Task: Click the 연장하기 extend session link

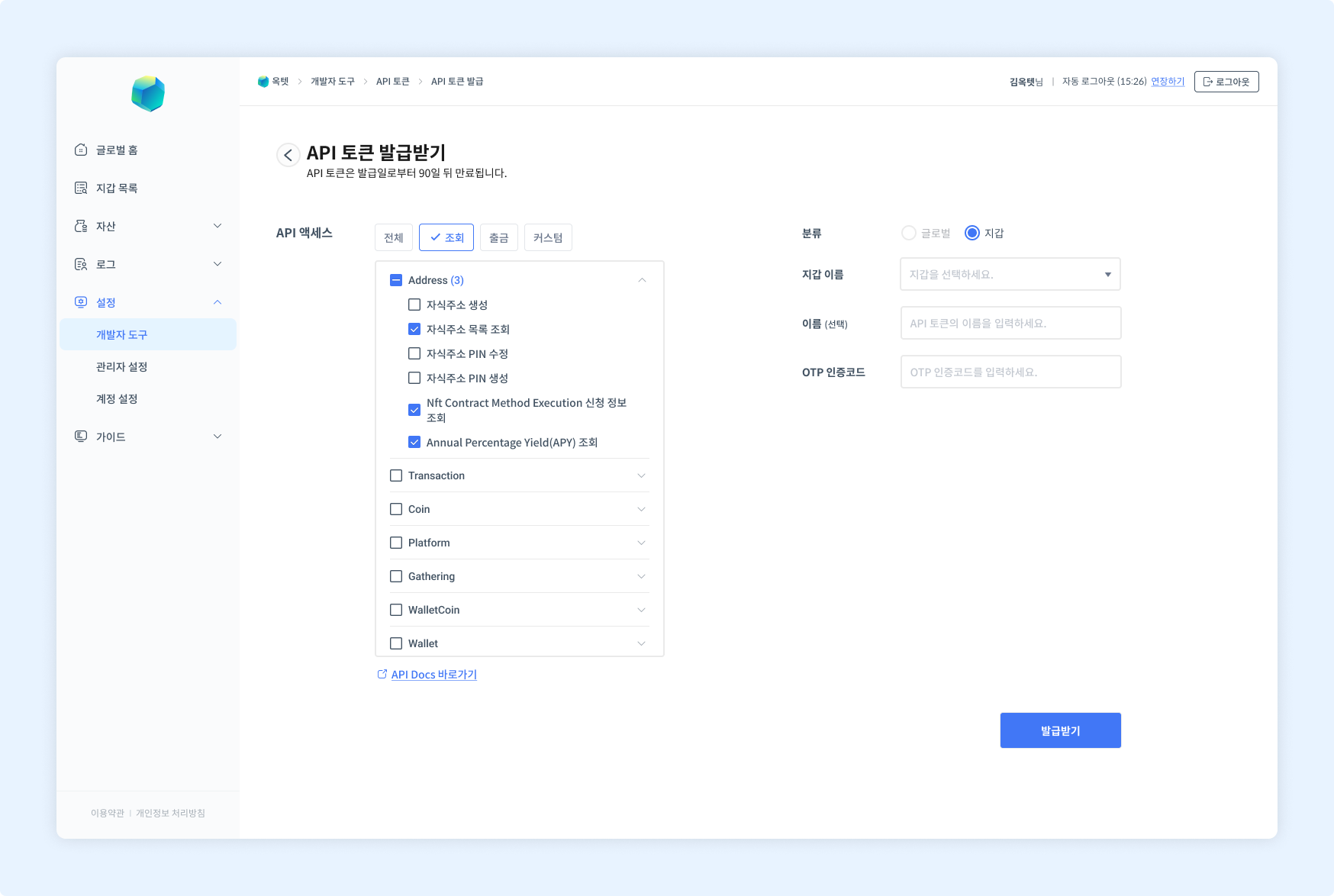Action: pos(1168,82)
